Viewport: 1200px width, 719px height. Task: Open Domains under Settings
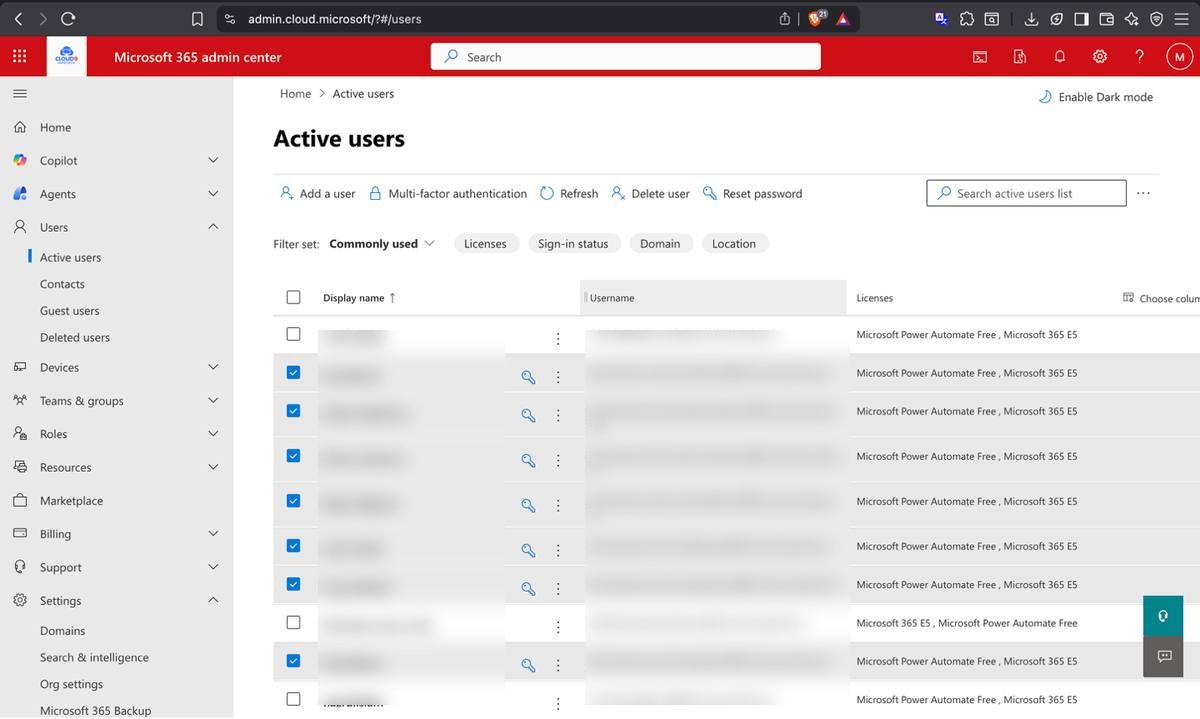point(62,631)
